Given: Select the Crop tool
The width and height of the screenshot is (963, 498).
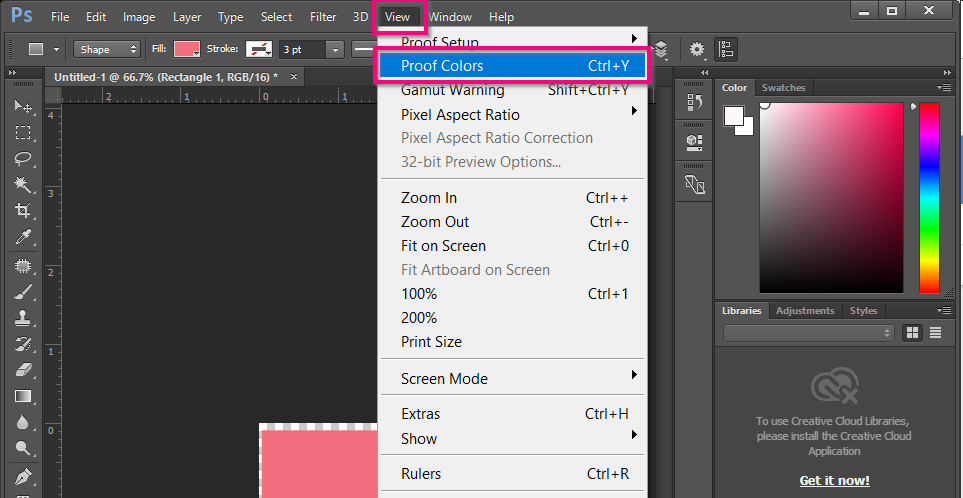Looking at the screenshot, I should [23, 211].
